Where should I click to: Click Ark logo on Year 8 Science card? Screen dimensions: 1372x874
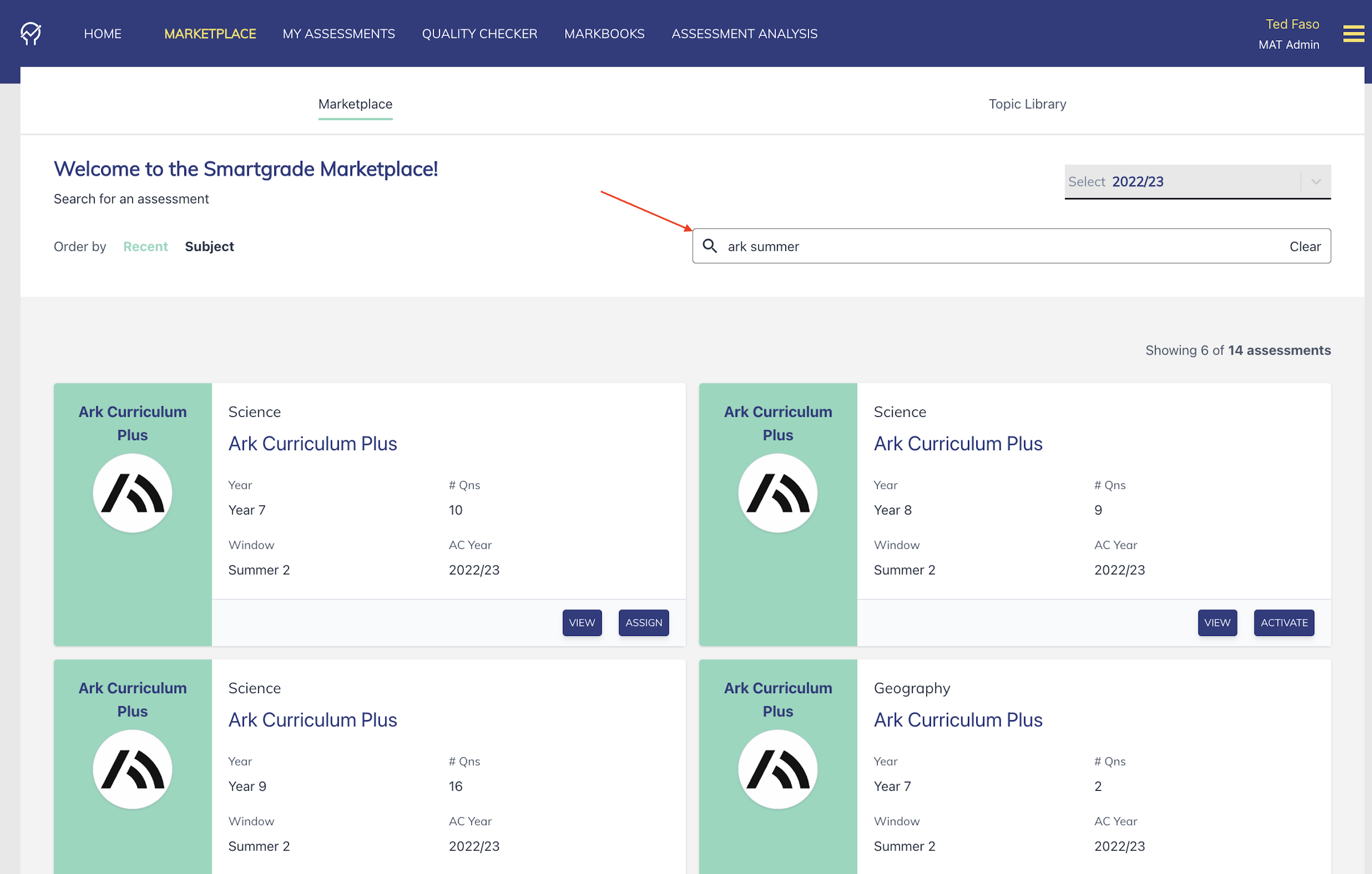tap(778, 493)
